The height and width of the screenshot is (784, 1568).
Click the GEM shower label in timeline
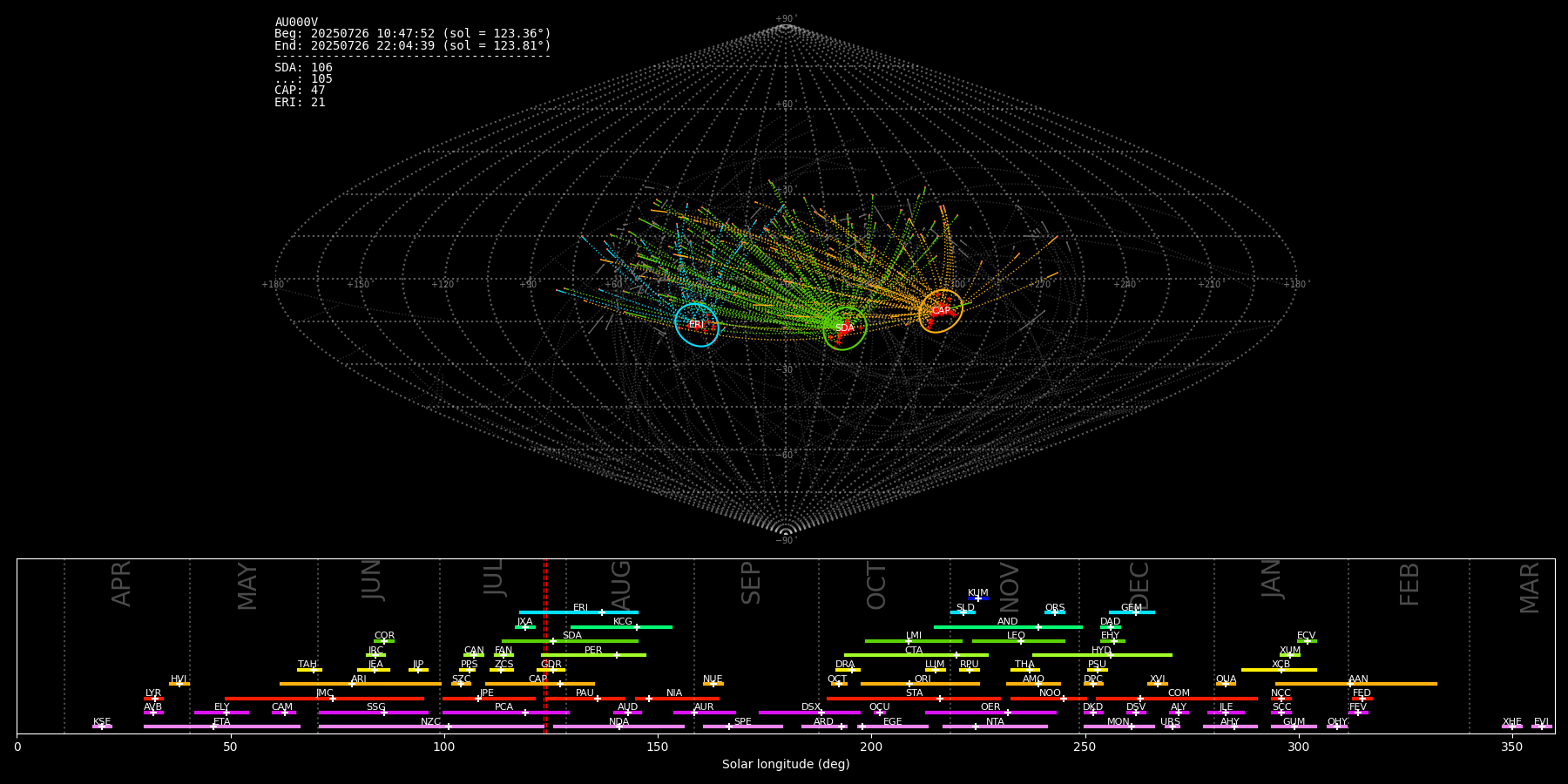coord(1132,608)
